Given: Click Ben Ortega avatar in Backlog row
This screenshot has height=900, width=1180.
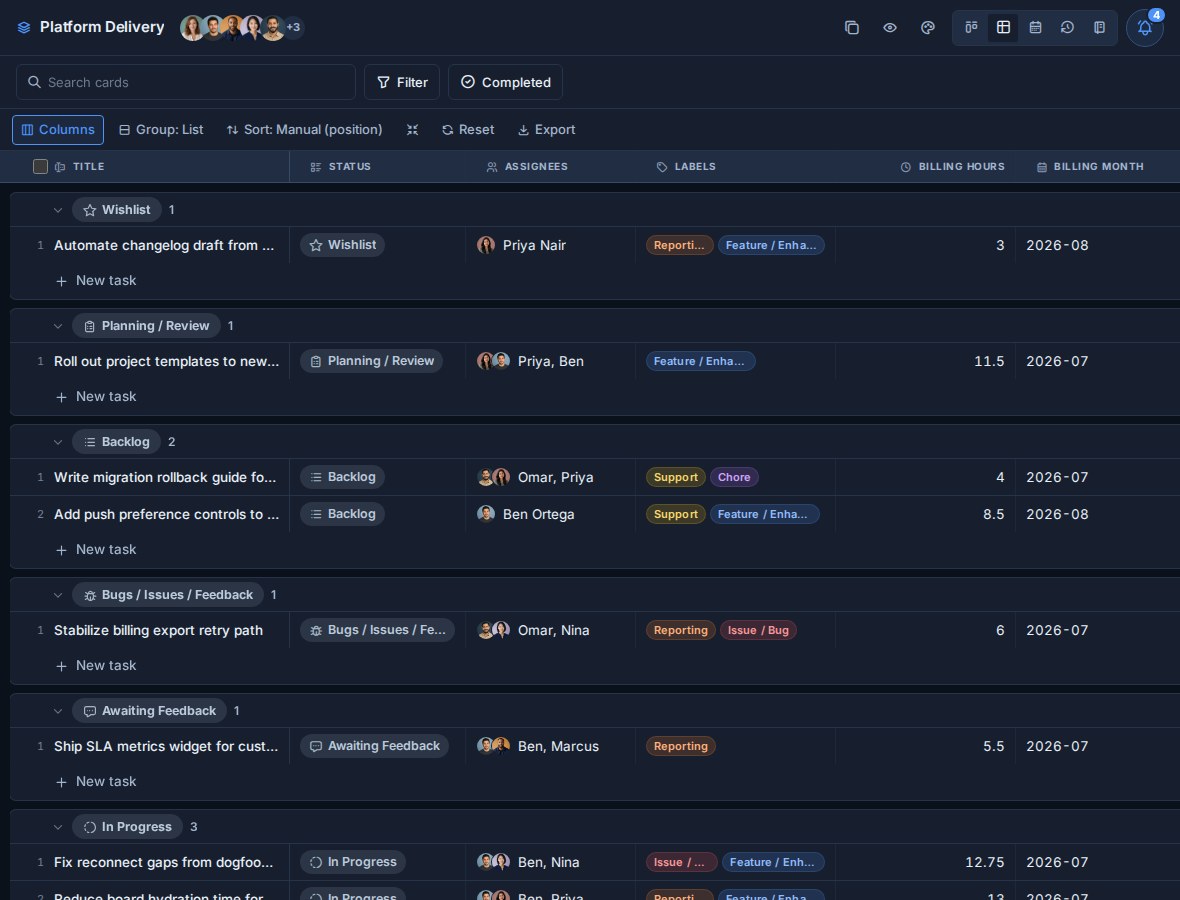Looking at the screenshot, I should 486,514.
